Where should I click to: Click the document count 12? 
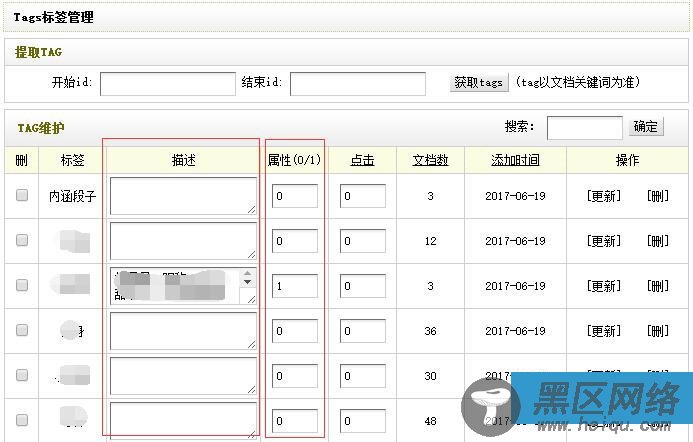430,241
